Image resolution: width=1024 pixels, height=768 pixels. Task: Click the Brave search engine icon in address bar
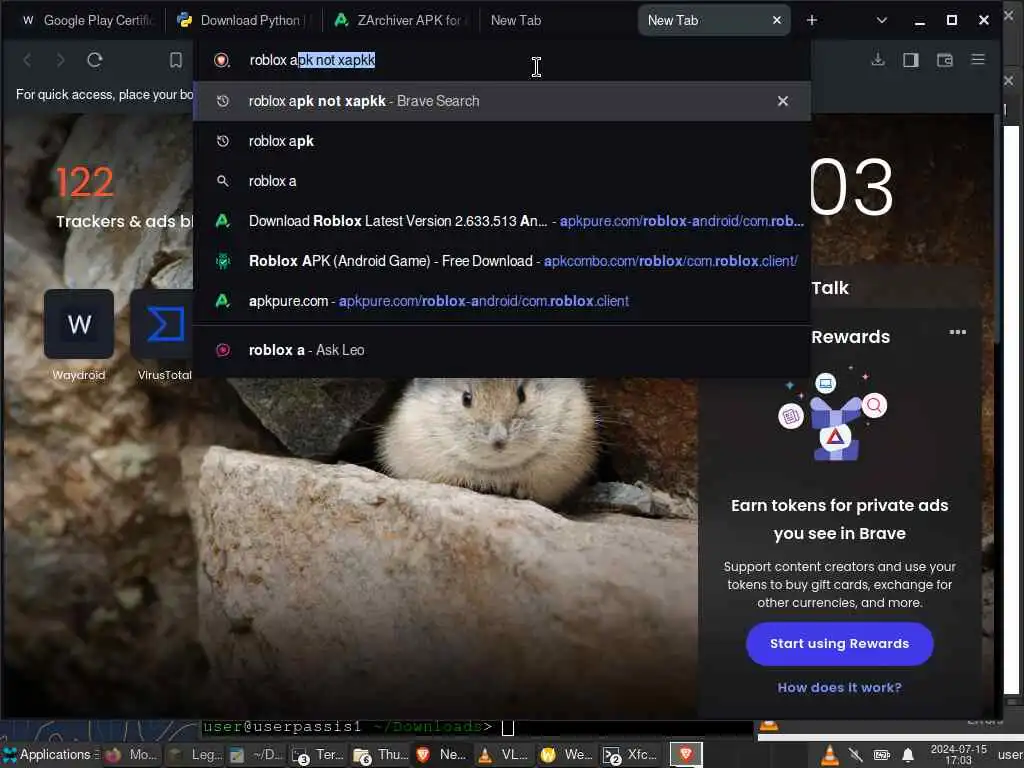tap(222, 60)
